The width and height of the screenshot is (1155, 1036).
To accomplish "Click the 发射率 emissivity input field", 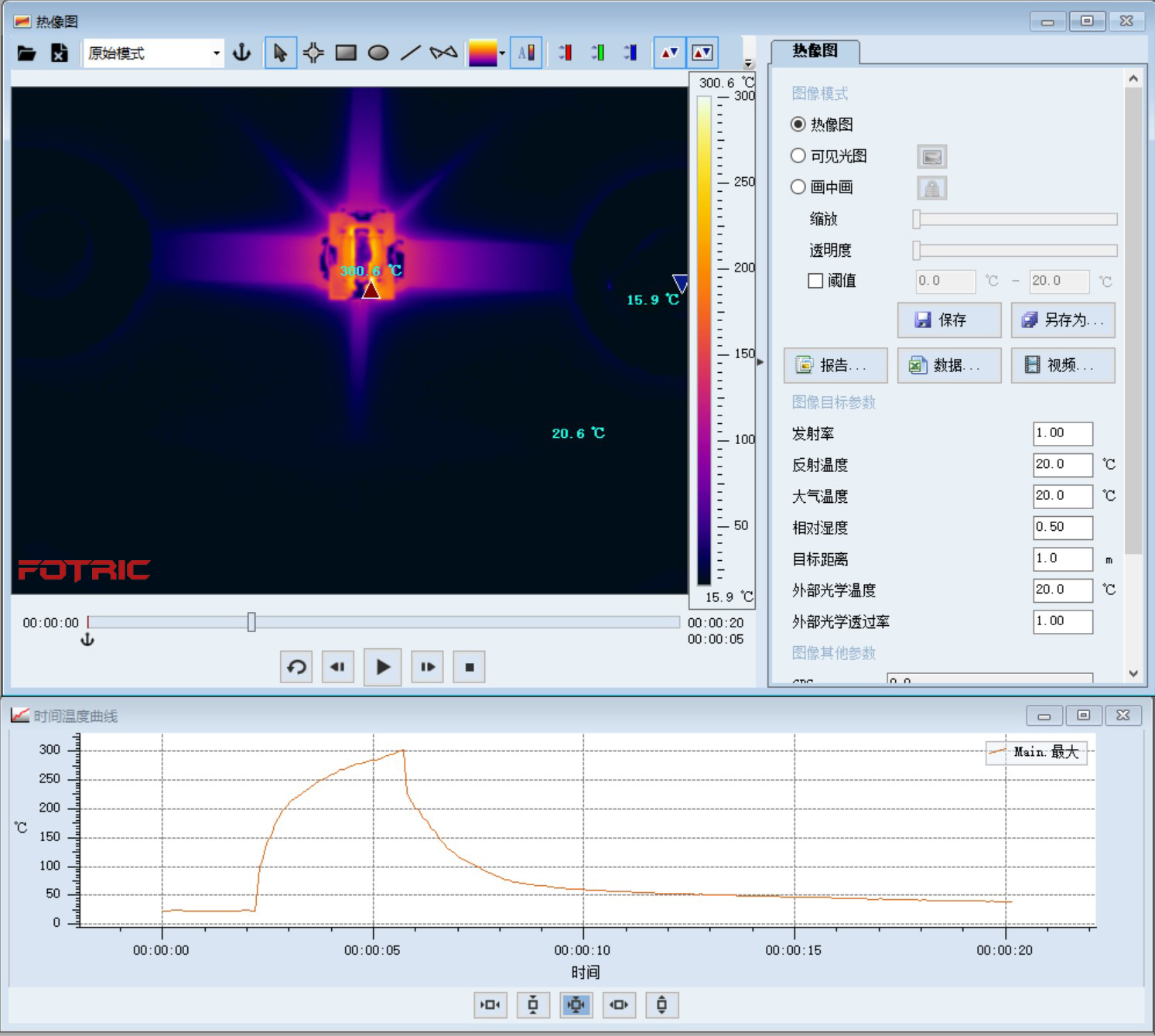I will (1062, 433).
